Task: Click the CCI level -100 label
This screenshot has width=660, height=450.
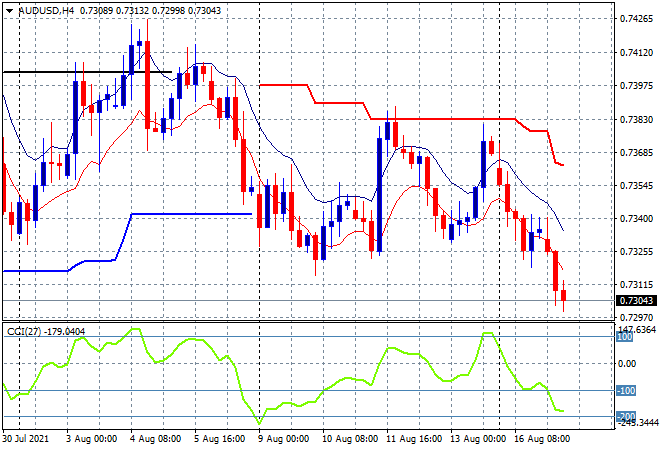Action: click(x=626, y=391)
